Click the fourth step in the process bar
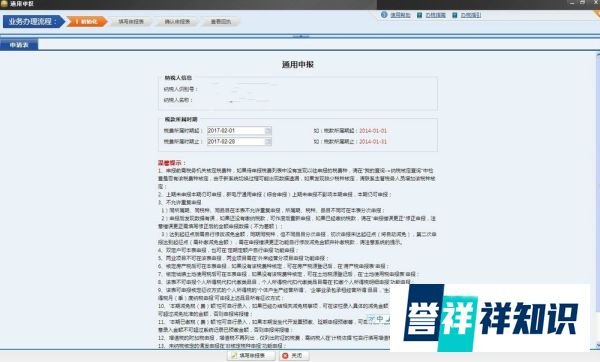The image size is (600, 362). 221,22
